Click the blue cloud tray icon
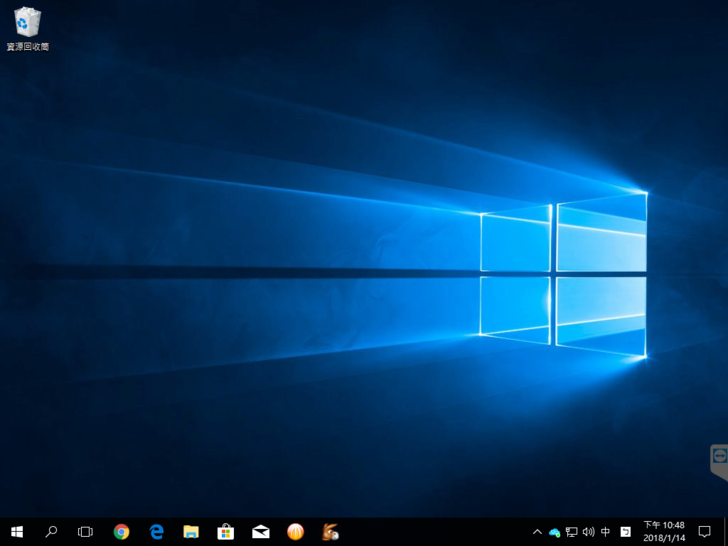The height and width of the screenshot is (546, 728). point(554,532)
